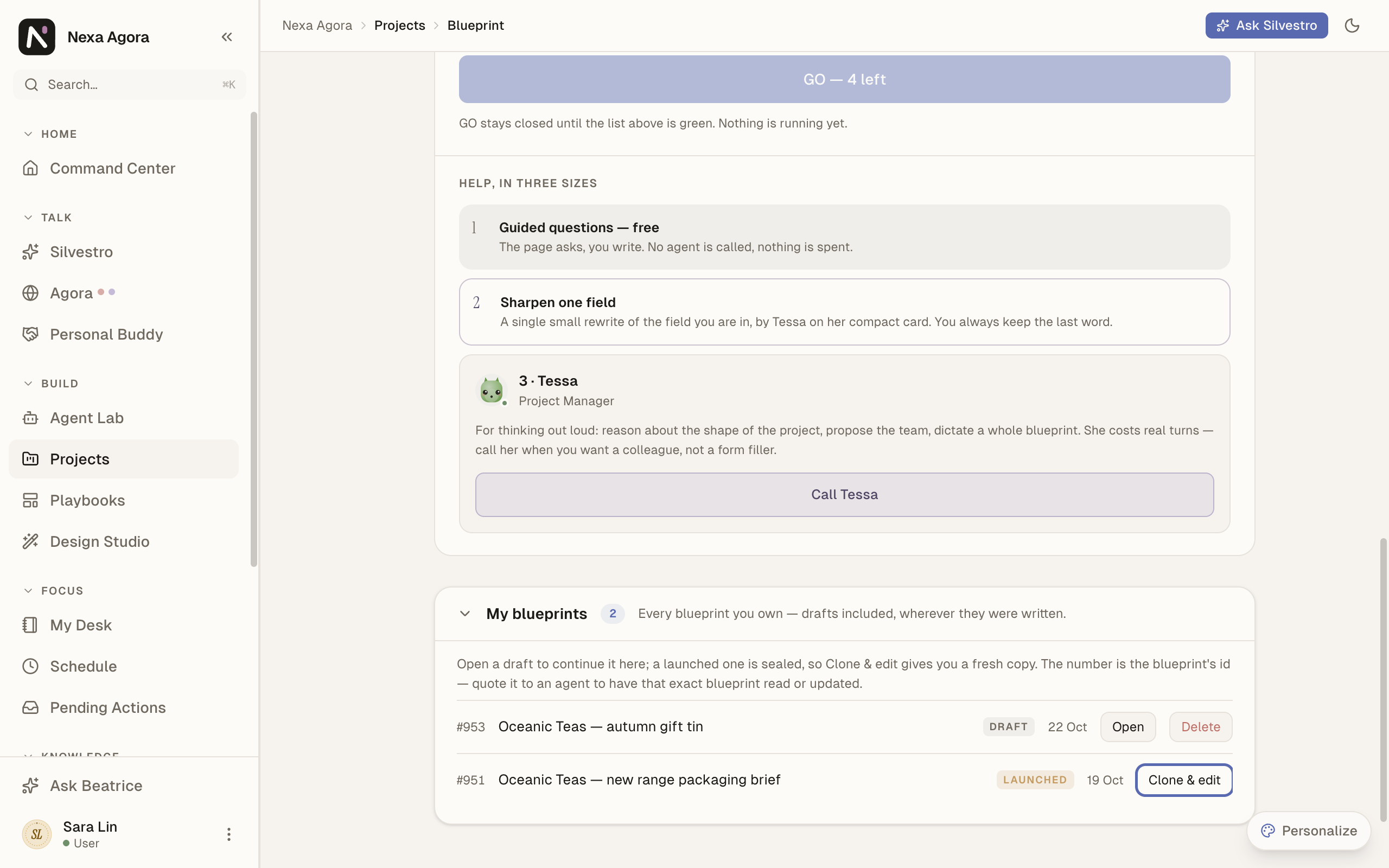Select Sharpen one field option
The width and height of the screenshot is (1389, 868).
pyautogui.click(x=844, y=312)
